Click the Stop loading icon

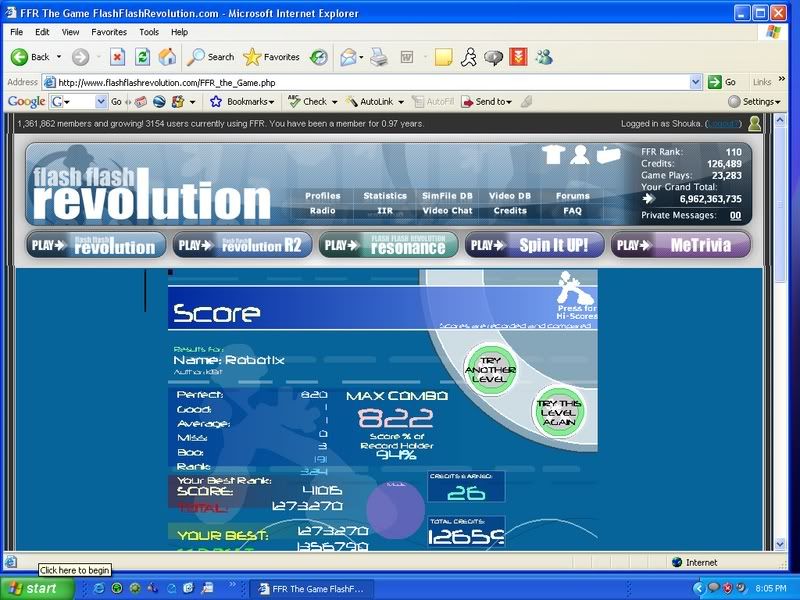pos(117,57)
